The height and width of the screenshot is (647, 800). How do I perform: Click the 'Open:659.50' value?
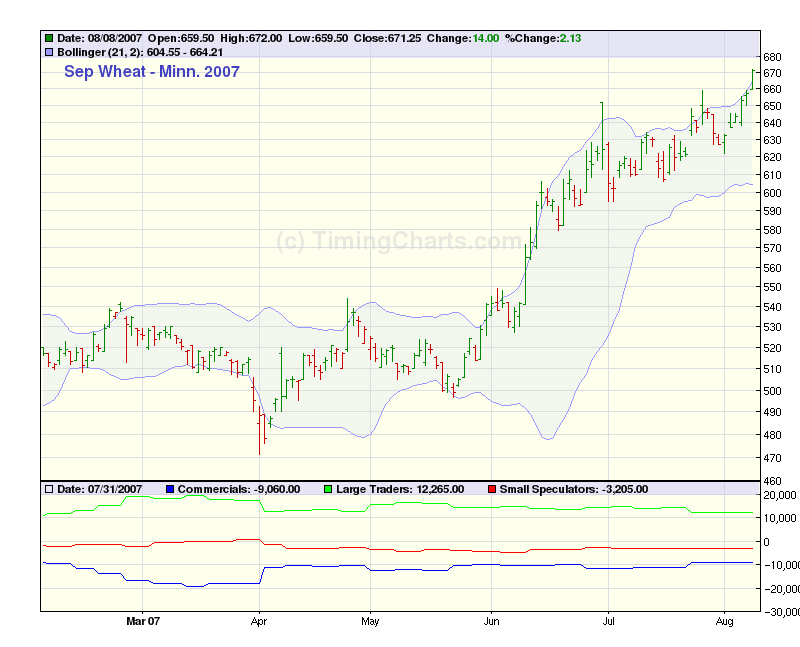181,38
